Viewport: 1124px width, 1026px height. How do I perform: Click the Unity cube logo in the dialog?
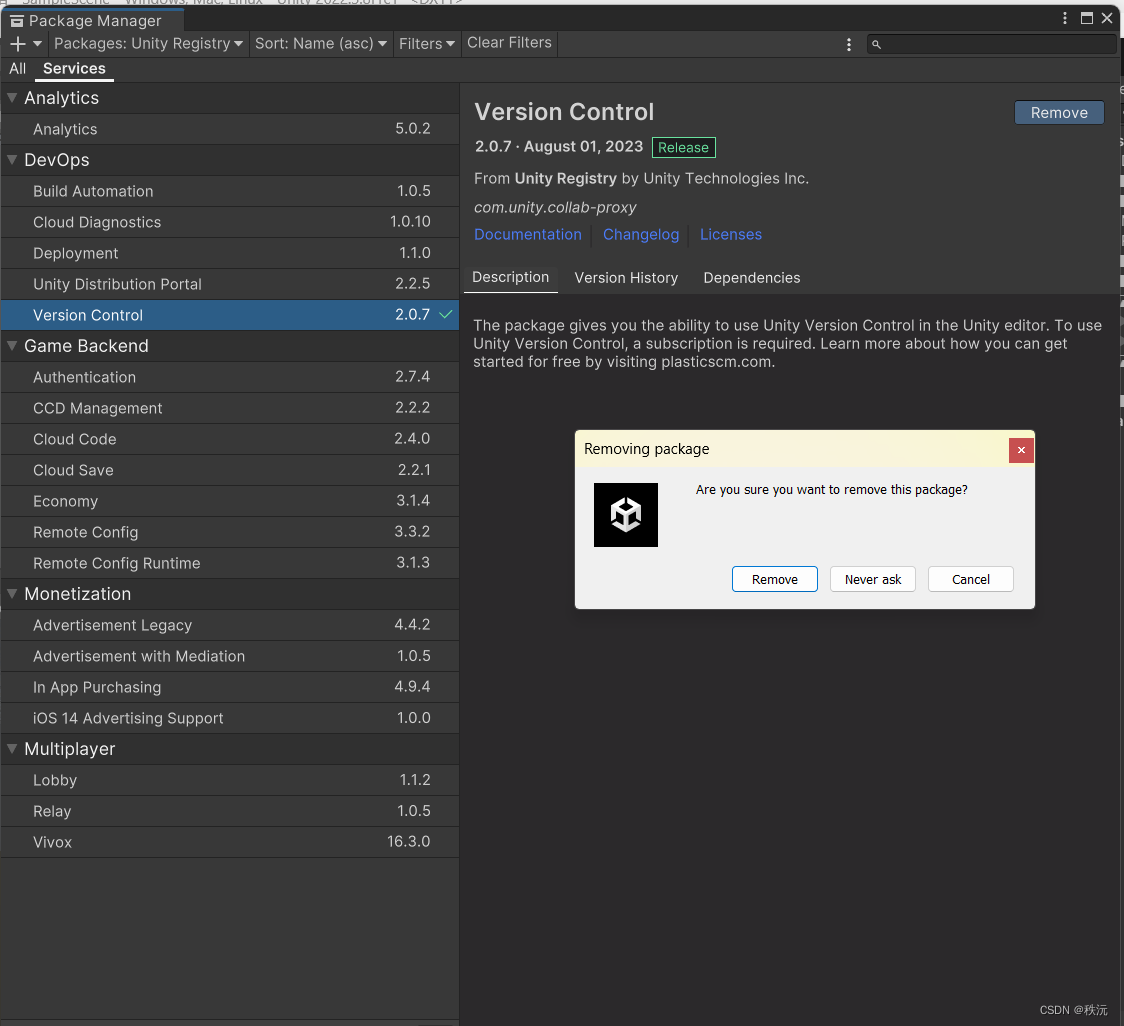pyautogui.click(x=625, y=515)
